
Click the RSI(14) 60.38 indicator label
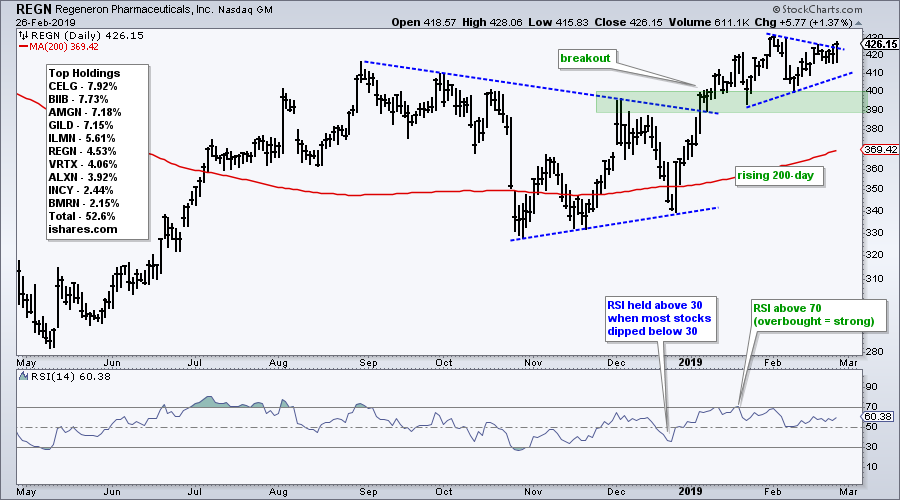(71, 377)
